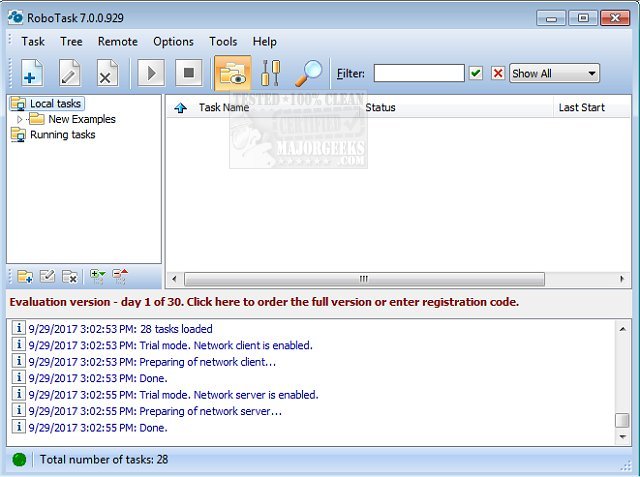Click the Edit Task pencil icon
Screen dimensions: 640x477
(70, 73)
